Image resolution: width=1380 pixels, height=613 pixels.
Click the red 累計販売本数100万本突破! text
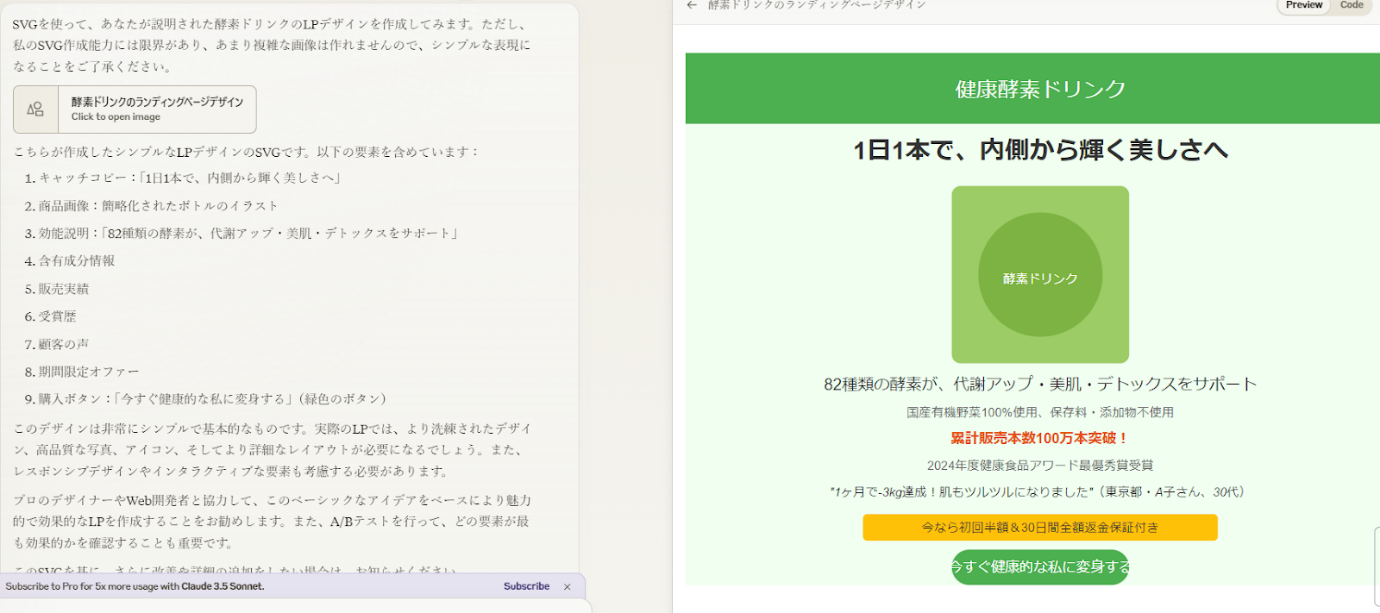coord(1040,438)
